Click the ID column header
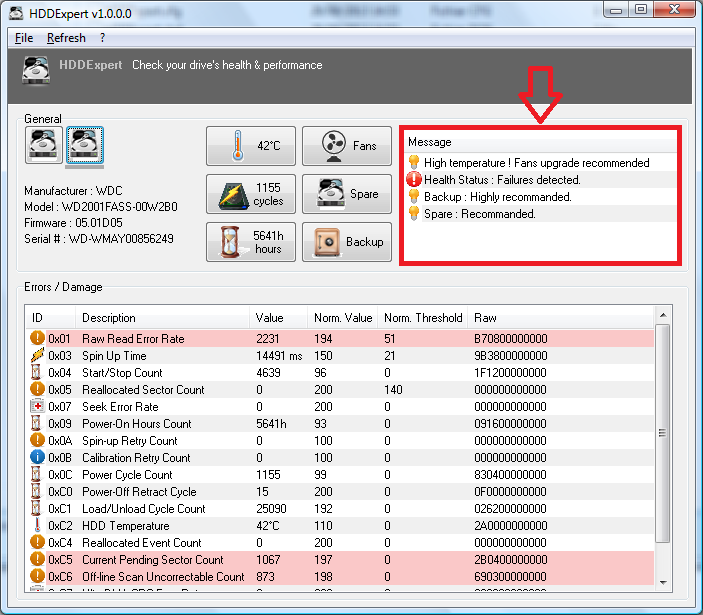This screenshot has width=703, height=615. coord(50,318)
